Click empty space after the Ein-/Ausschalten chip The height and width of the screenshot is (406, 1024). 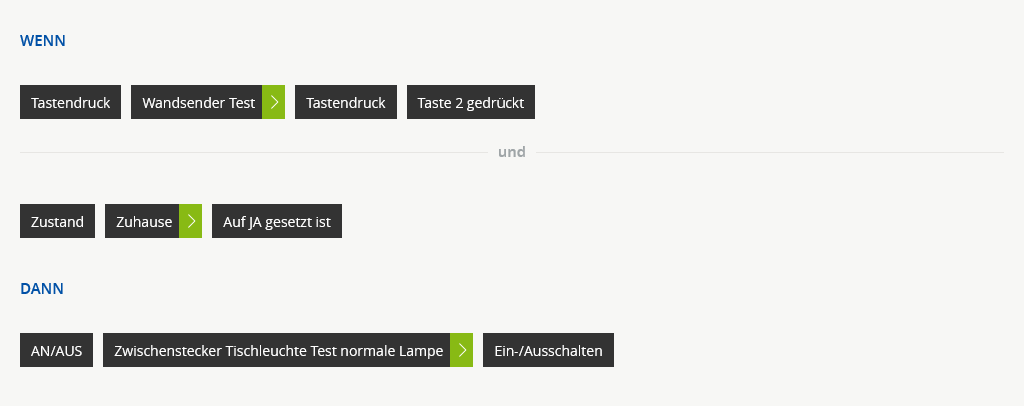point(800,351)
